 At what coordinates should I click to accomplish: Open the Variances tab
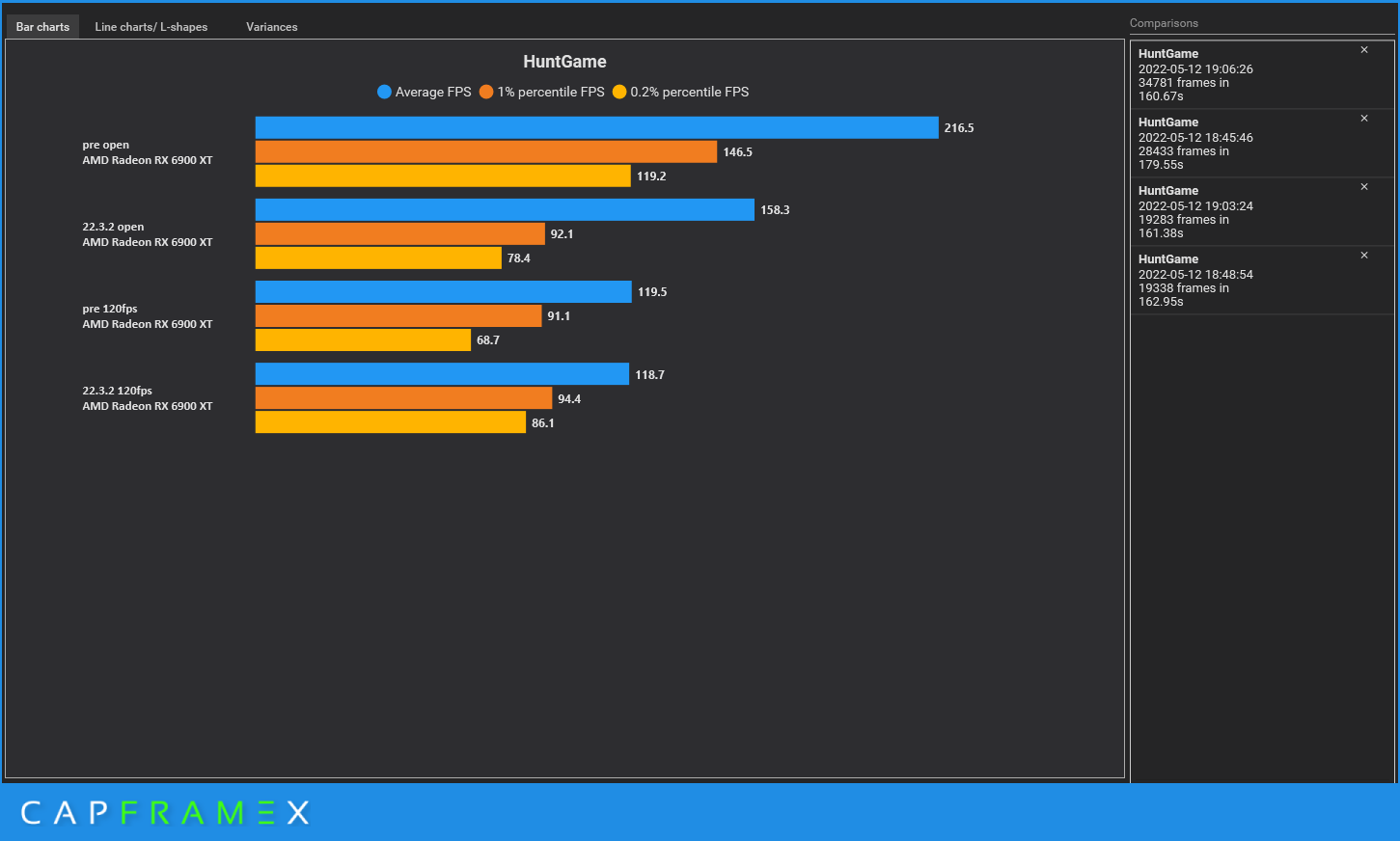[272, 27]
